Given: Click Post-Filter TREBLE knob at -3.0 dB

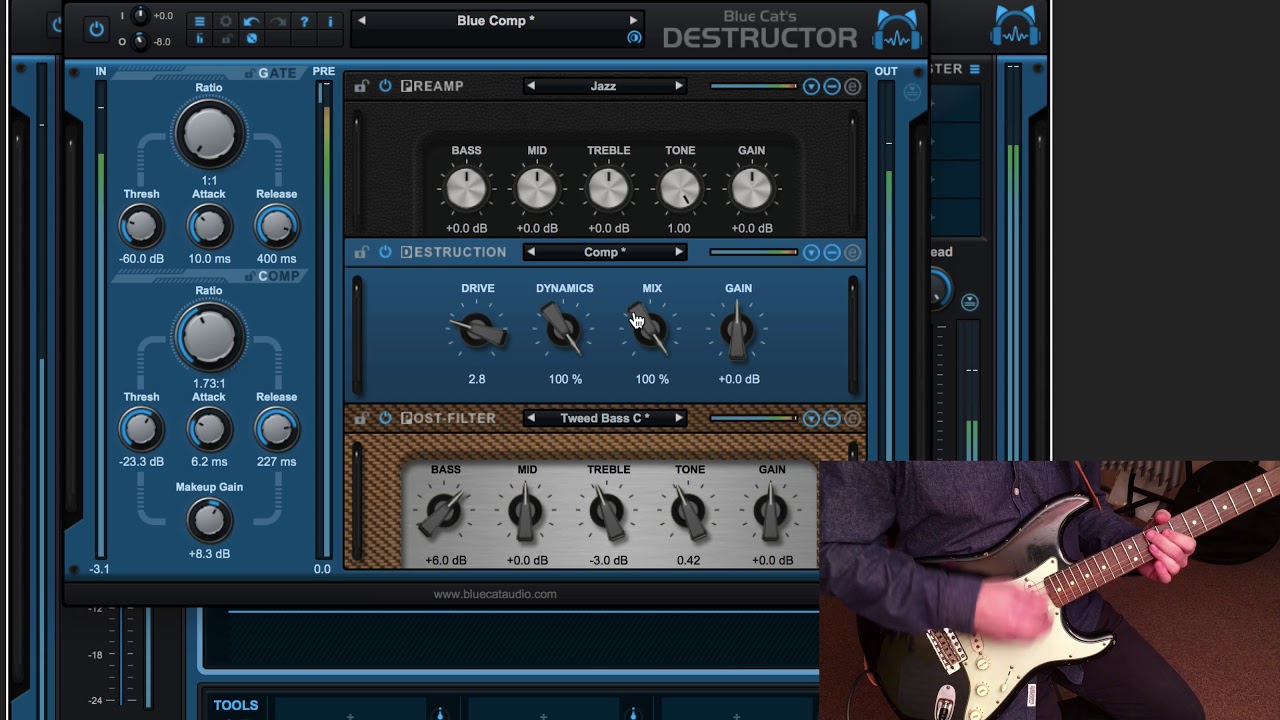Looking at the screenshot, I should (608, 512).
